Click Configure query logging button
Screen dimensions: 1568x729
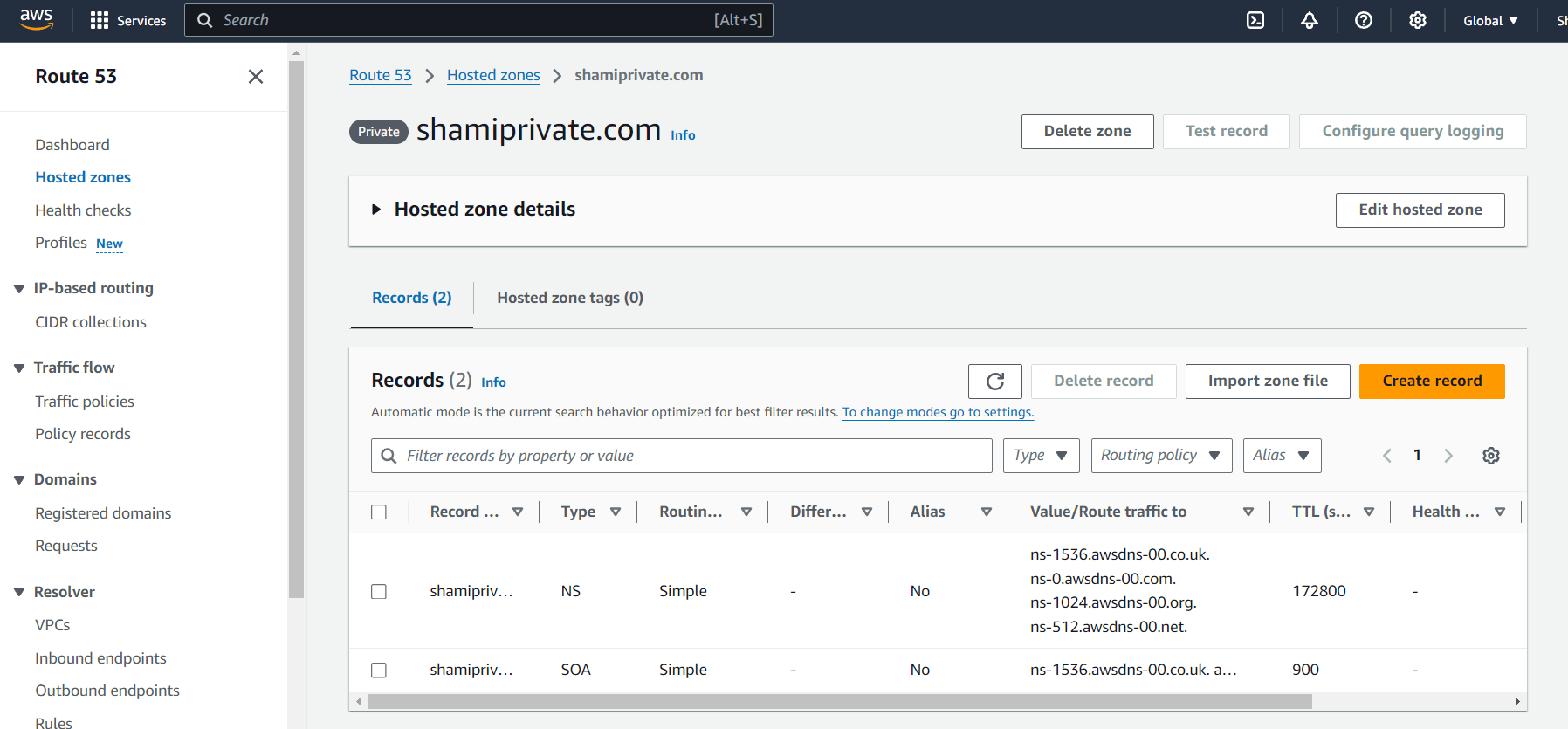[x=1413, y=132]
